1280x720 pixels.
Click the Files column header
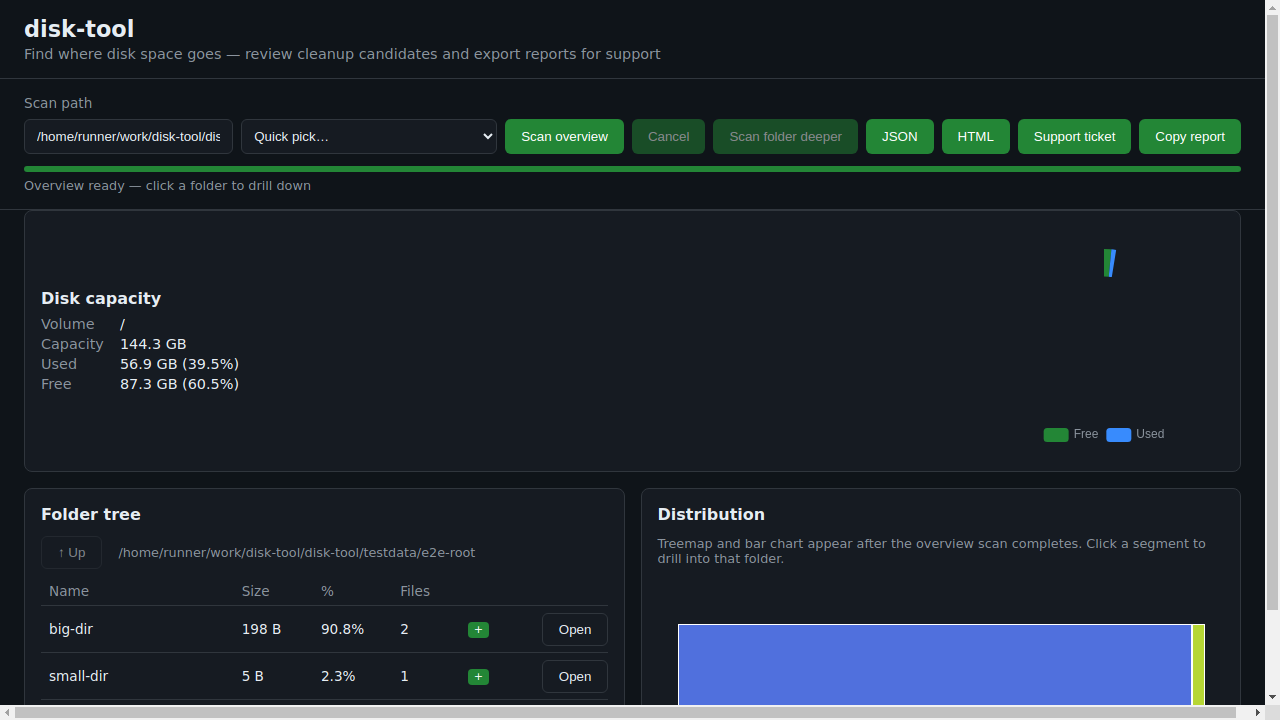[415, 591]
